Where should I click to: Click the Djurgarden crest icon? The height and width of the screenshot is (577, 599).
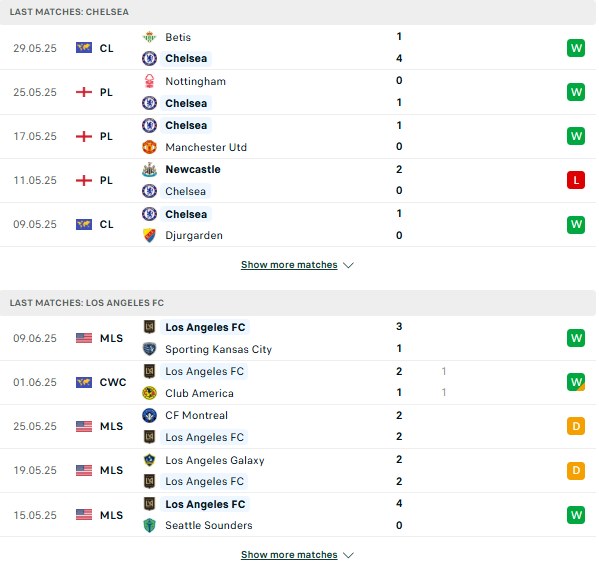[149, 235]
